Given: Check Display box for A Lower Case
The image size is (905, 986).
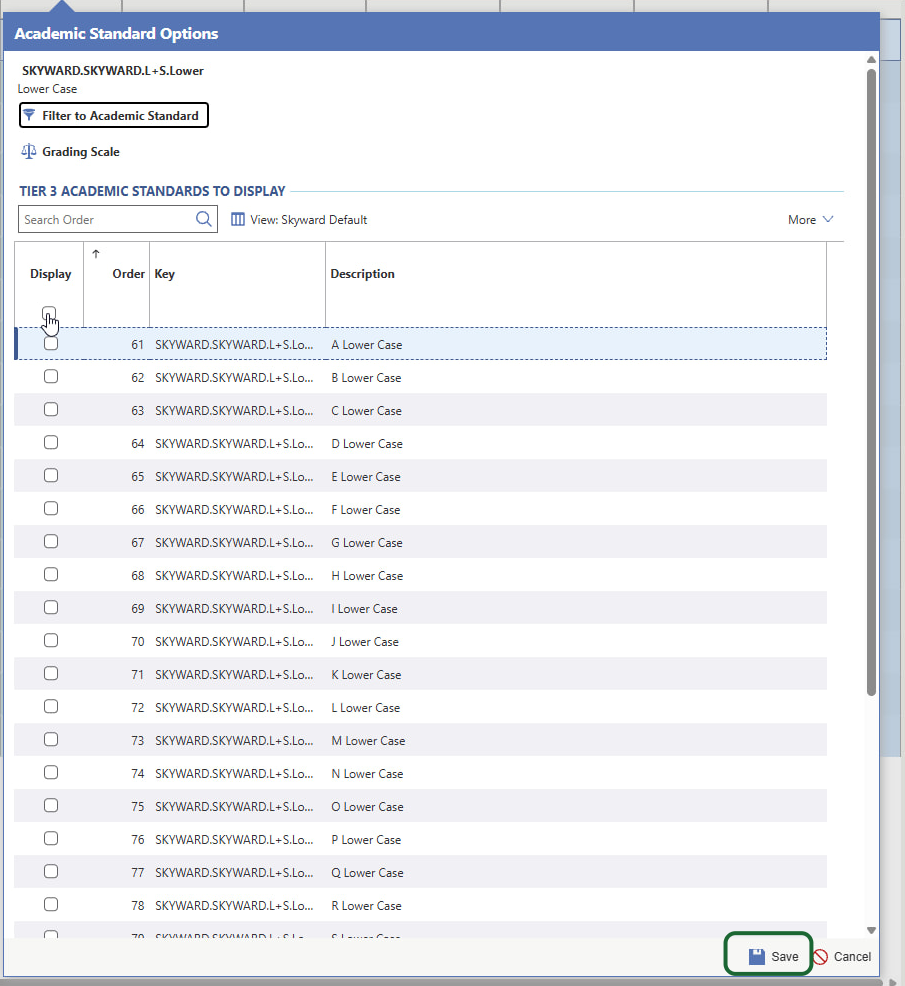Looking at the screenshot, I should [x=51, y=343].
